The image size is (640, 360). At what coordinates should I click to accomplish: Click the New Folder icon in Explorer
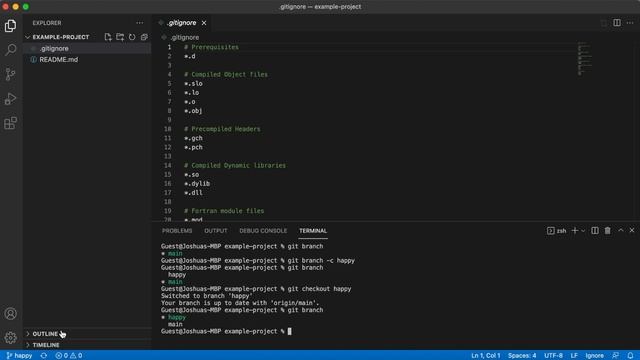[x=120, y=37]
